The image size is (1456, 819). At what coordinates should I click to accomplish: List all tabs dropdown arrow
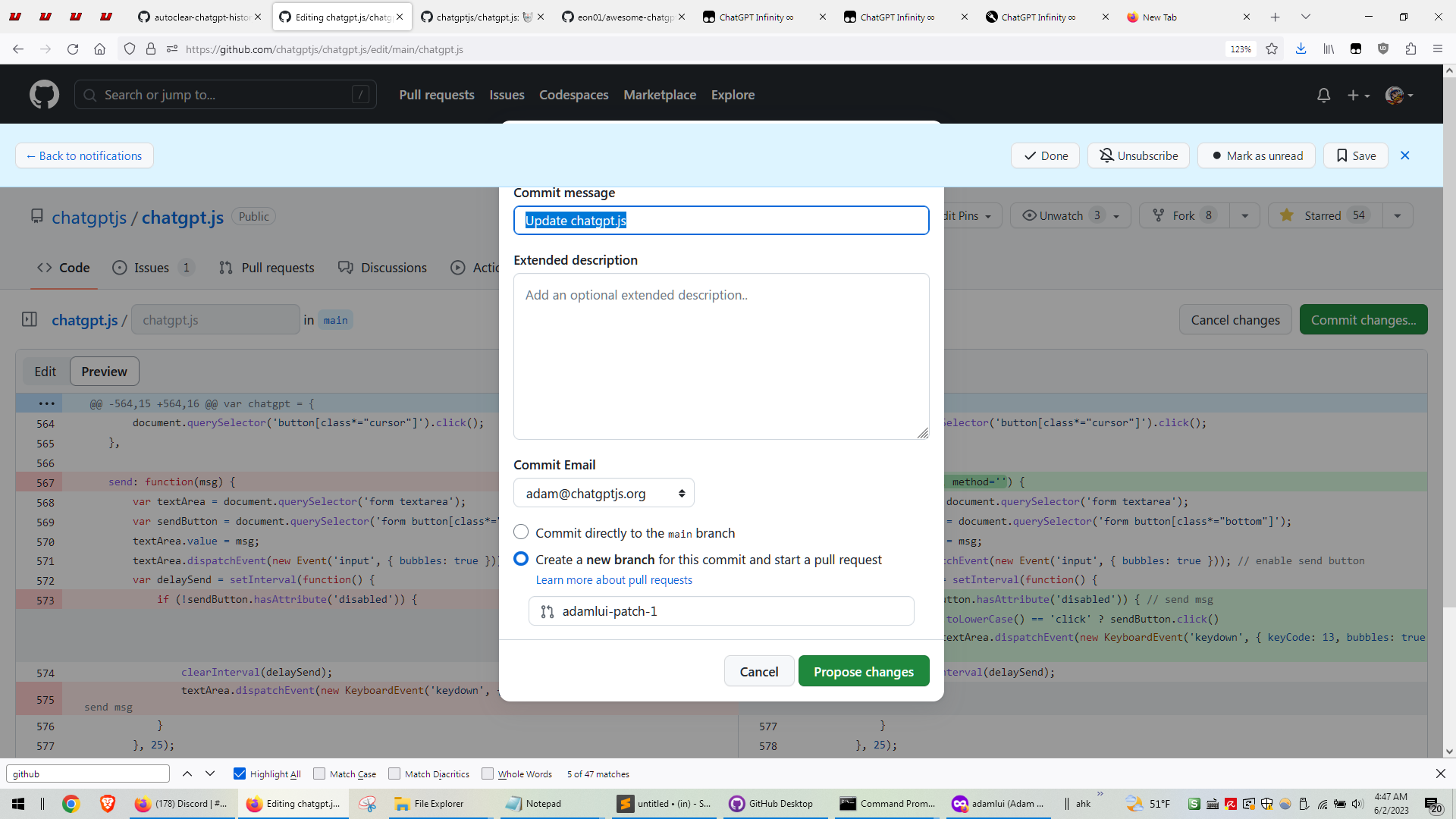[1305, 17]
